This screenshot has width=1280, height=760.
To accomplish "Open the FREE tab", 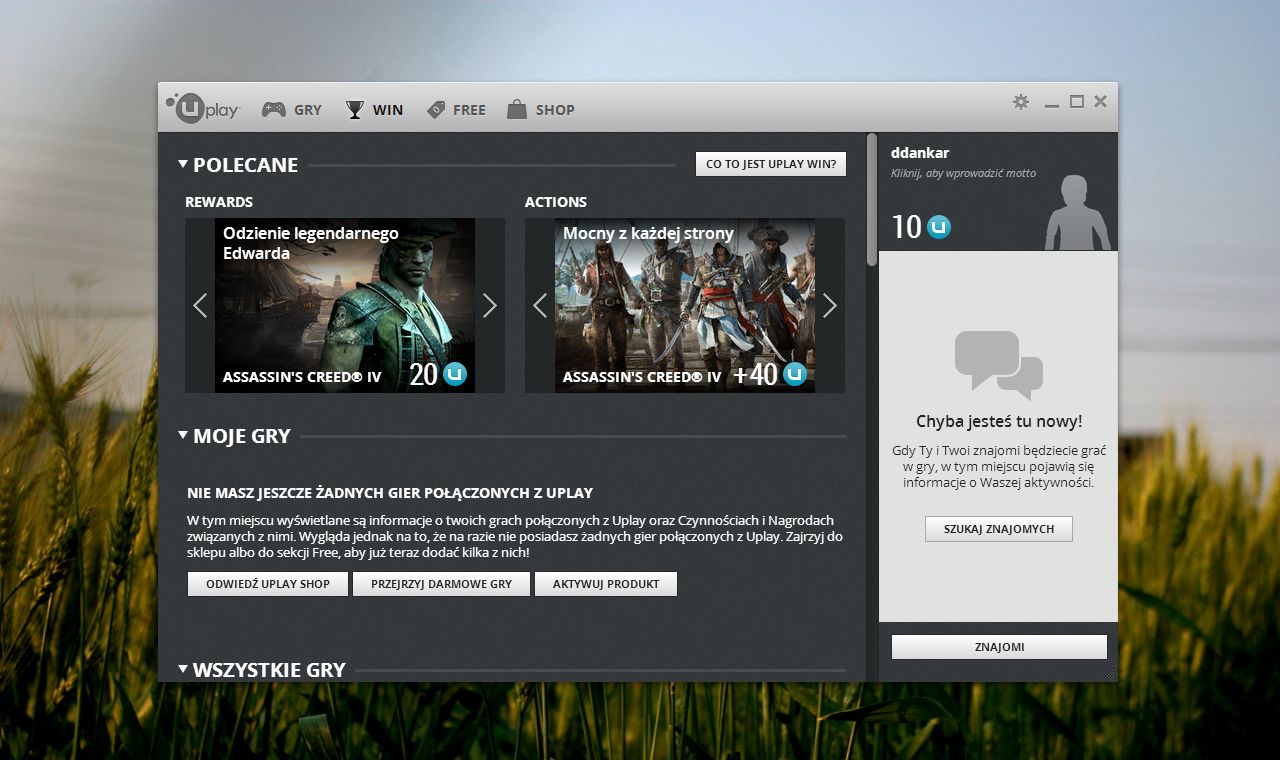I will [456, 110].
